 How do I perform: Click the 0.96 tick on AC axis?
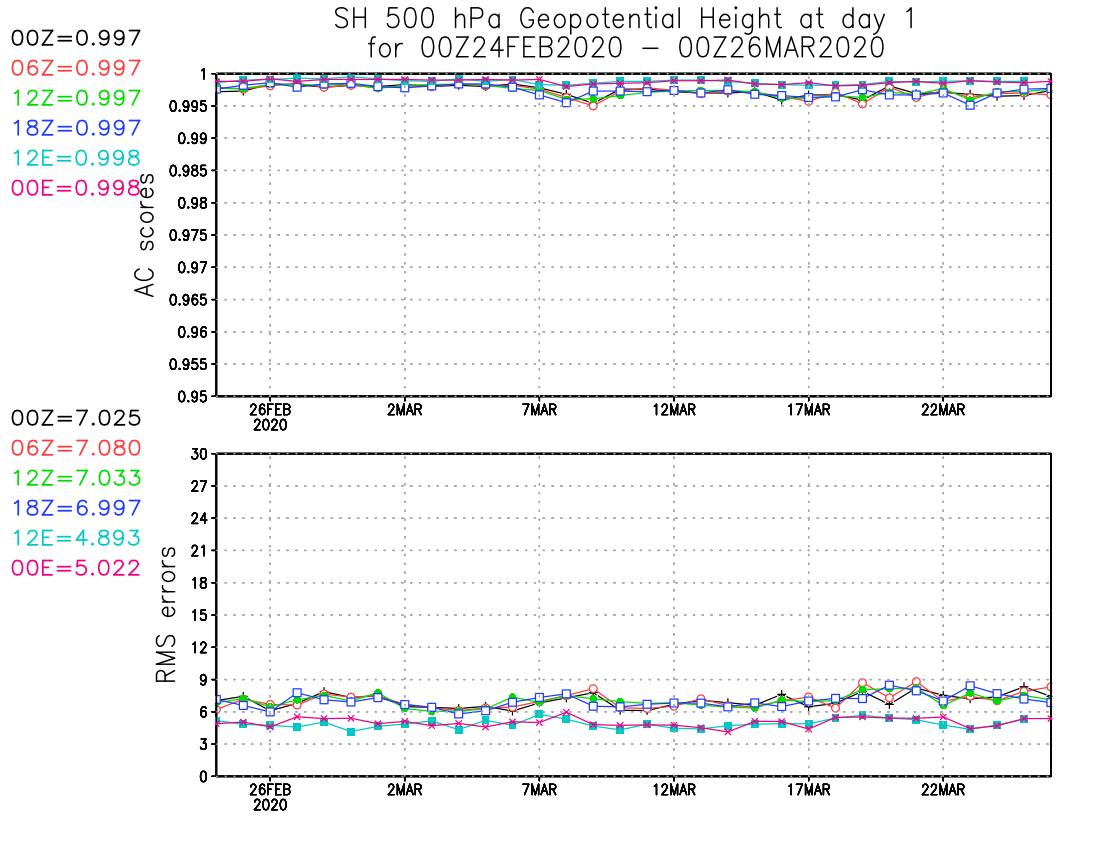click(193, 332)
